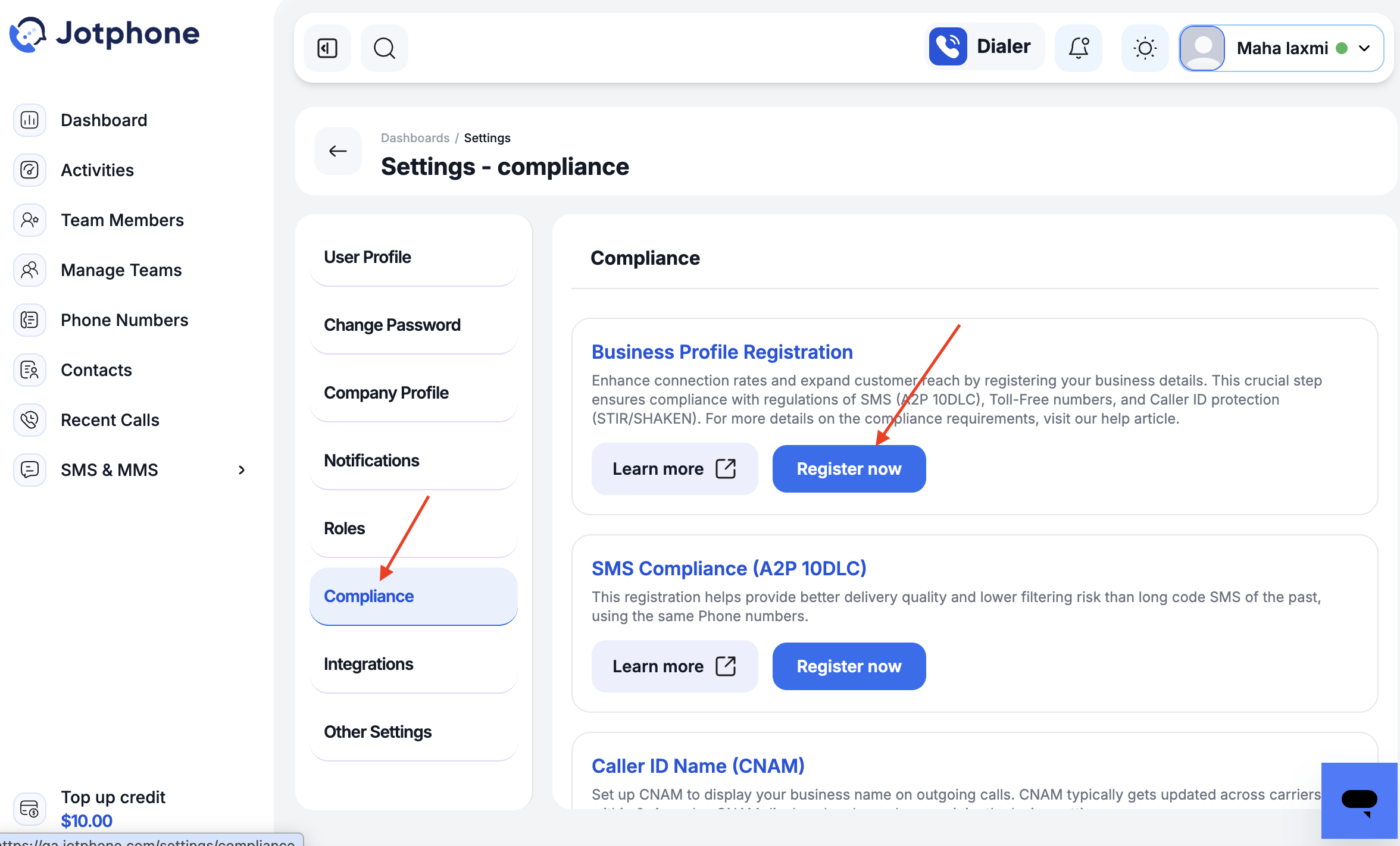The width and height of the screenshot is (1400, 846).
Task: Click the Jotphone logo
Action: click(x=105, y=34)
